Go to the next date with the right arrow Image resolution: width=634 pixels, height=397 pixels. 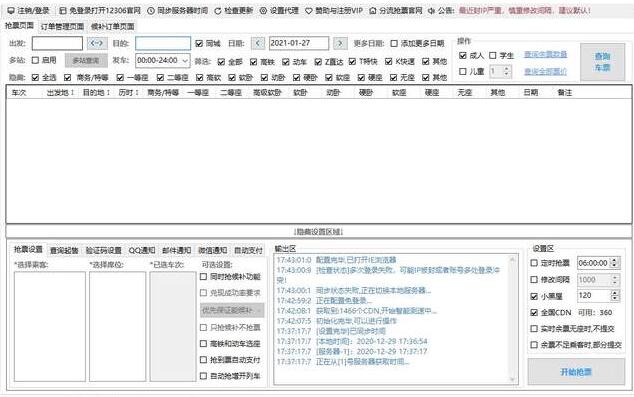(340, 43)
